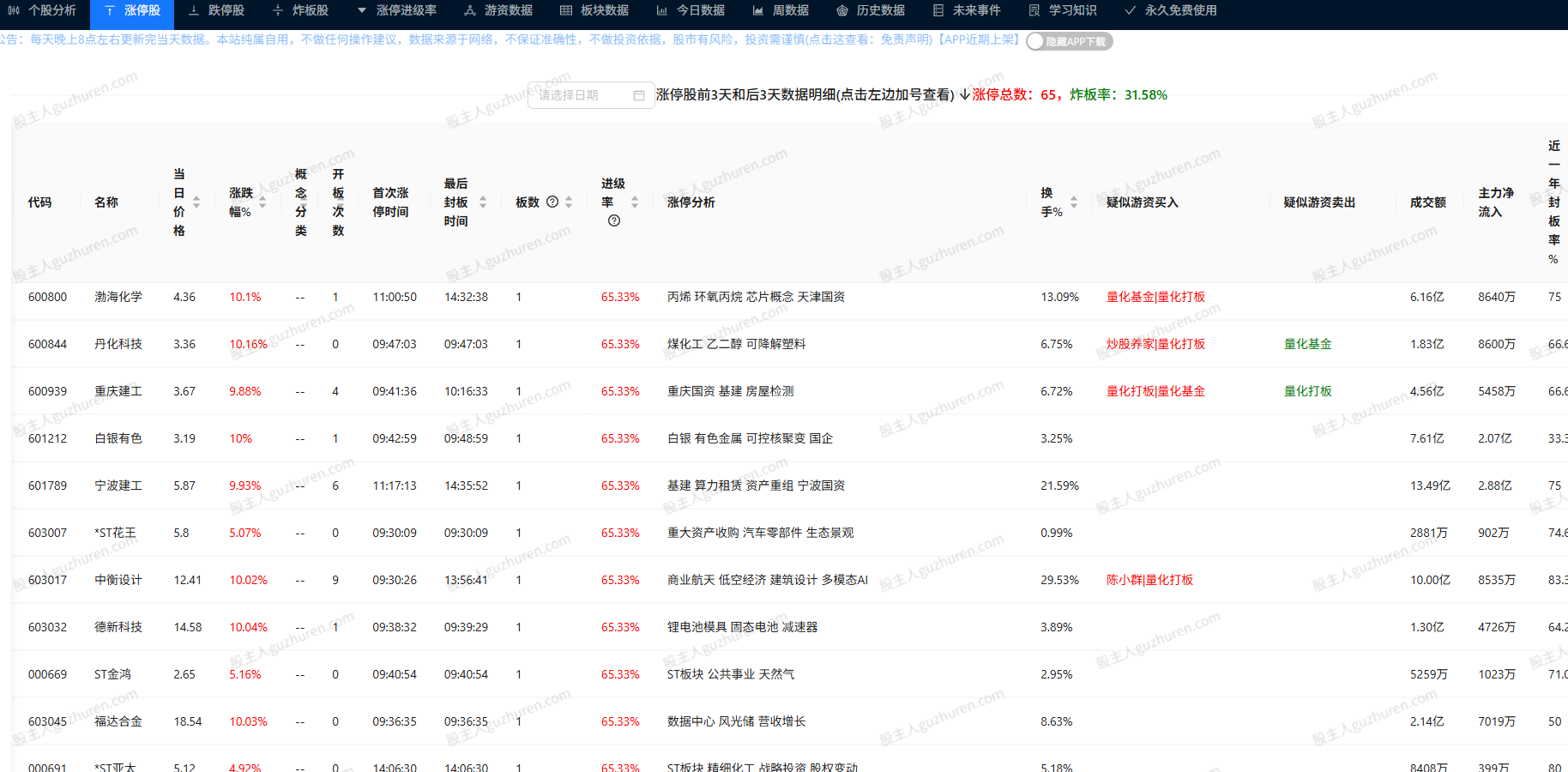1568x772 pixels.
Task: Click 量化基金|量化打板 in 渤海化学 row
Action: click(1155, 297)
